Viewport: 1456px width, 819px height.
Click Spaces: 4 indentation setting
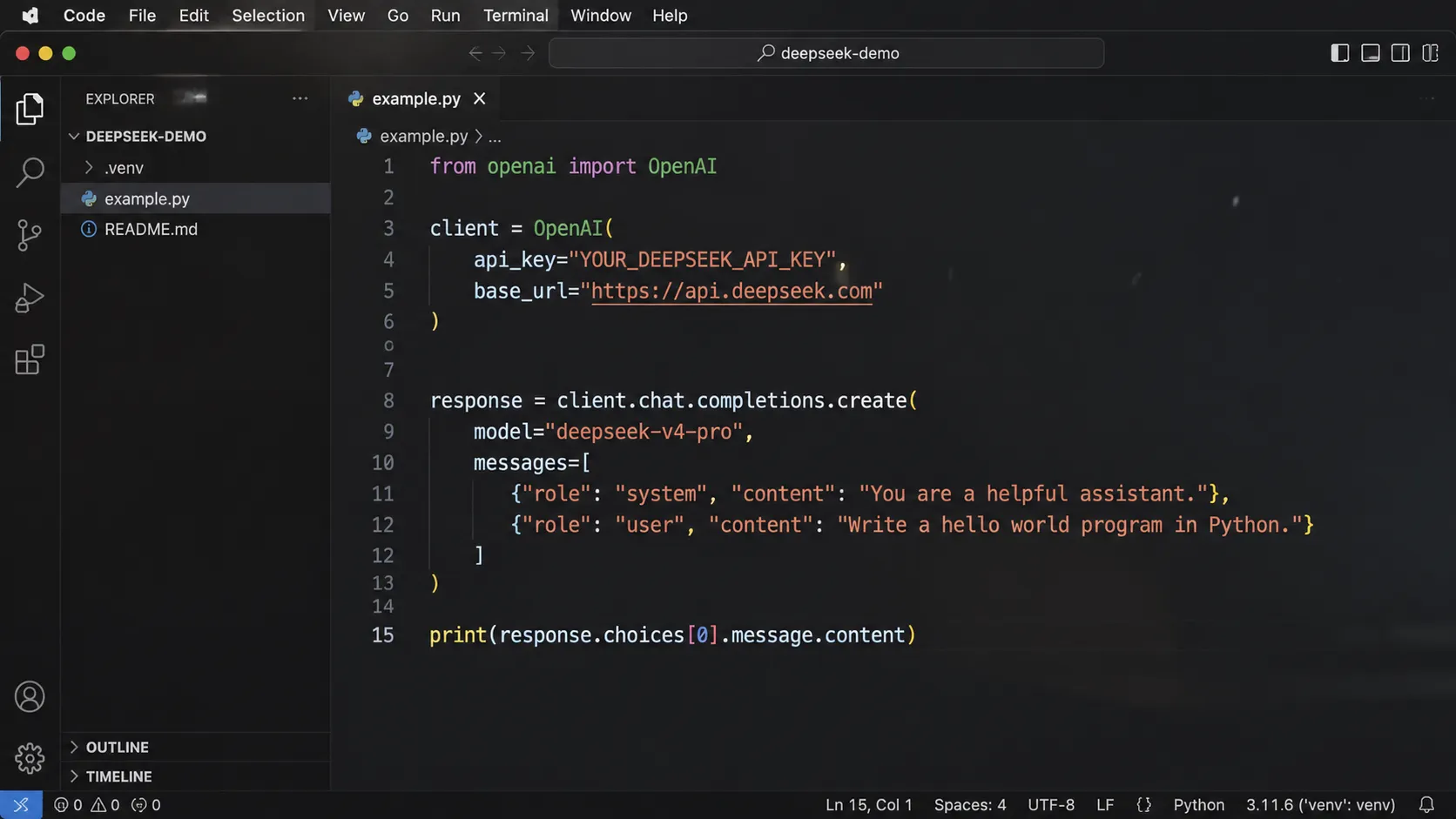coord(969,805)
